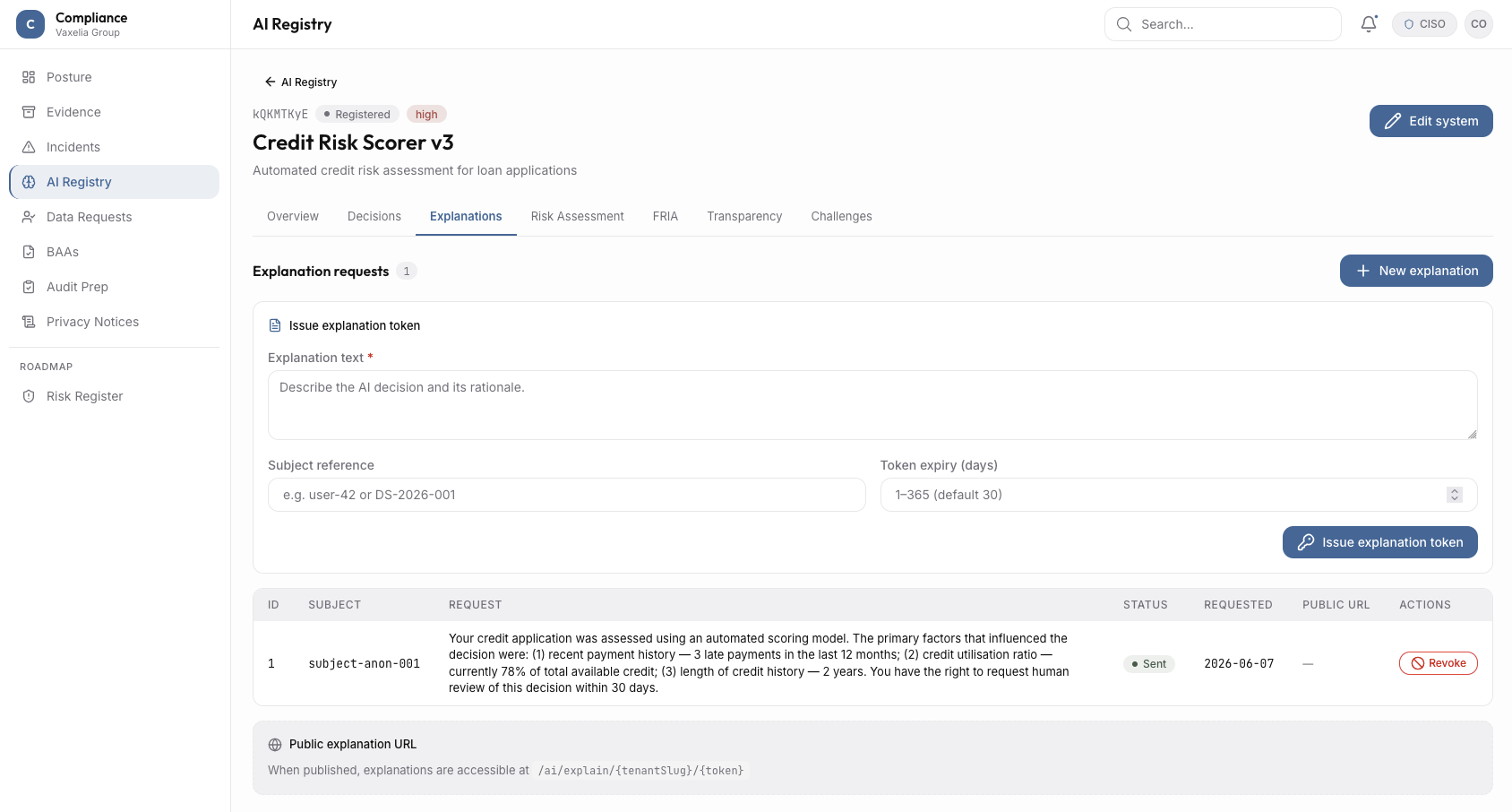Click the Token expiry days field
The width and height of the screenshot is (1512, 812).
[1179, 495]
